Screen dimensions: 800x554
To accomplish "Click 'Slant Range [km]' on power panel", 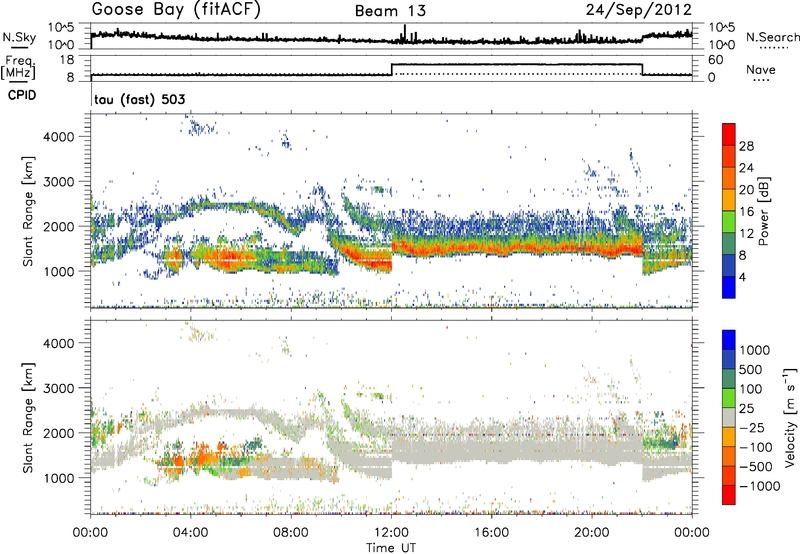I will click(28, 211).
